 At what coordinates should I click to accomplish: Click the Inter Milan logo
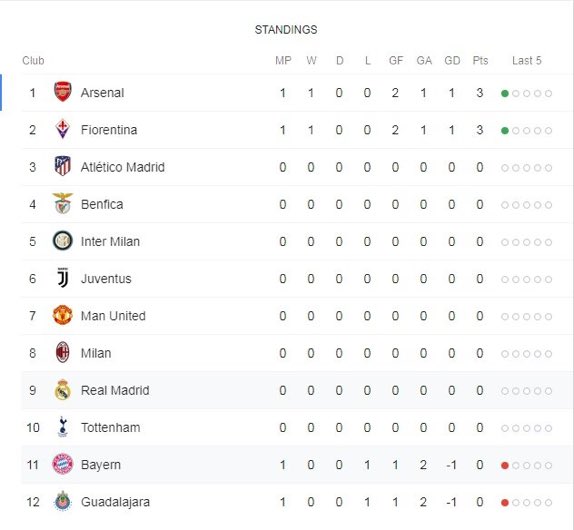click(63, 240)
